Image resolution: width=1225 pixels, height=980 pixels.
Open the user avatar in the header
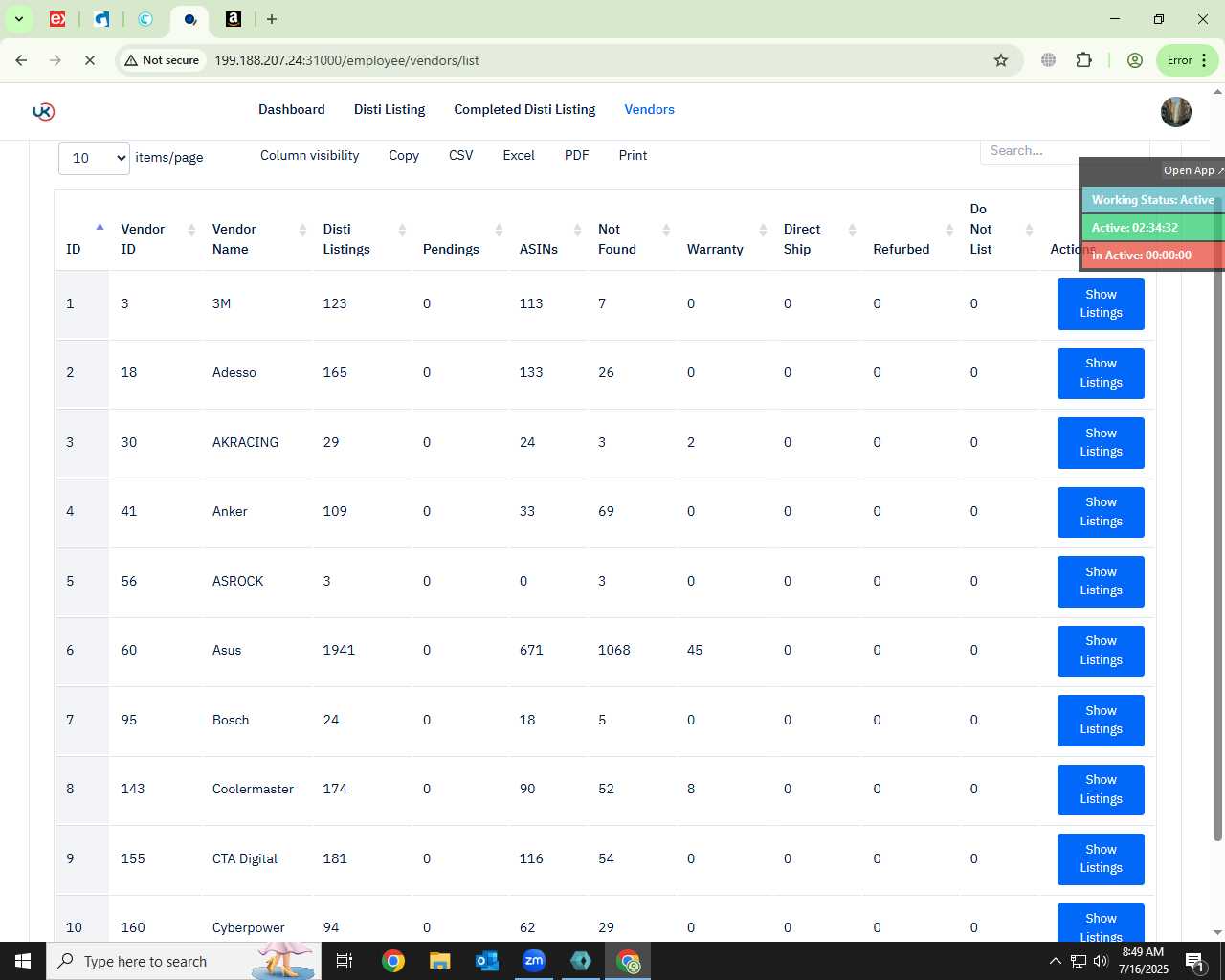pos(1175,112)
